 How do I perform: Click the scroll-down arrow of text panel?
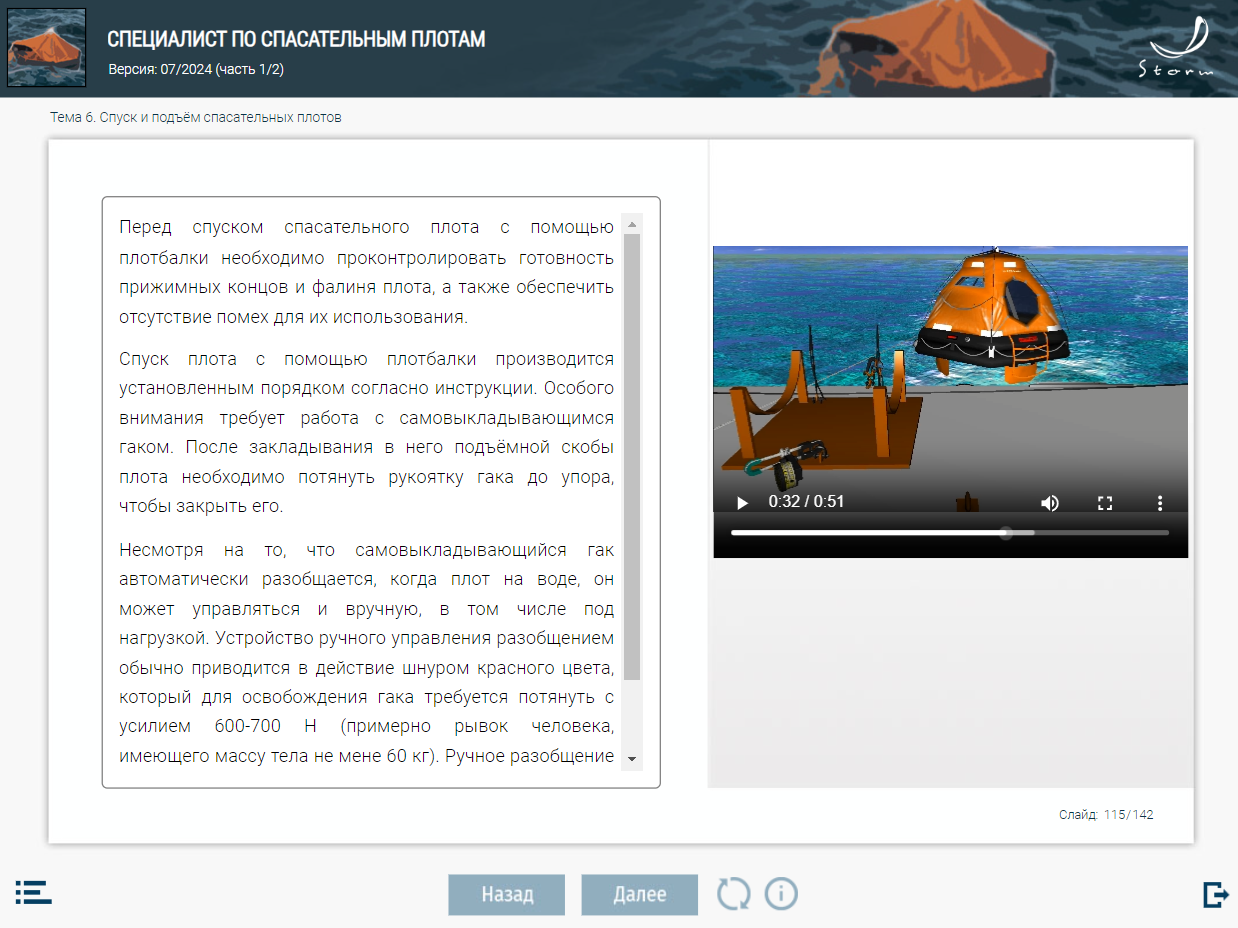632,760
